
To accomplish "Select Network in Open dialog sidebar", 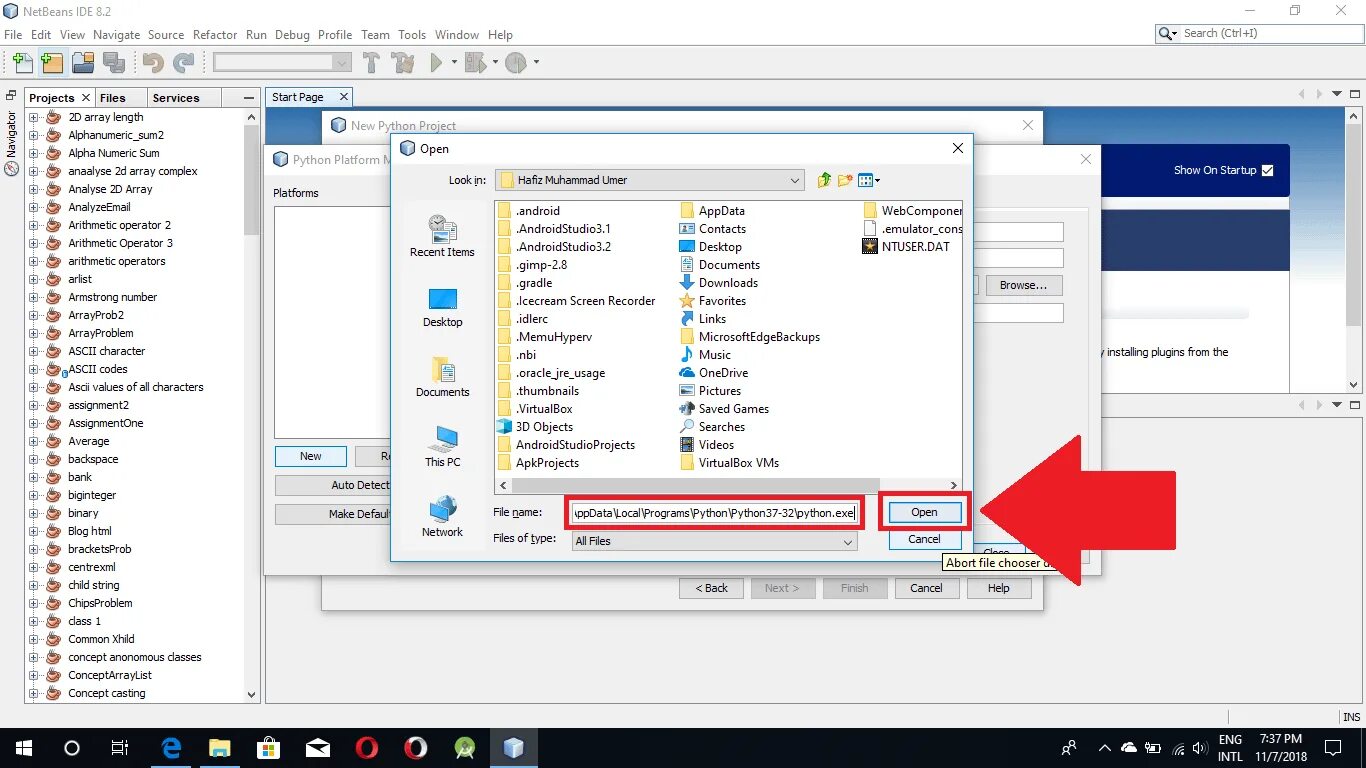I will 442,517.
